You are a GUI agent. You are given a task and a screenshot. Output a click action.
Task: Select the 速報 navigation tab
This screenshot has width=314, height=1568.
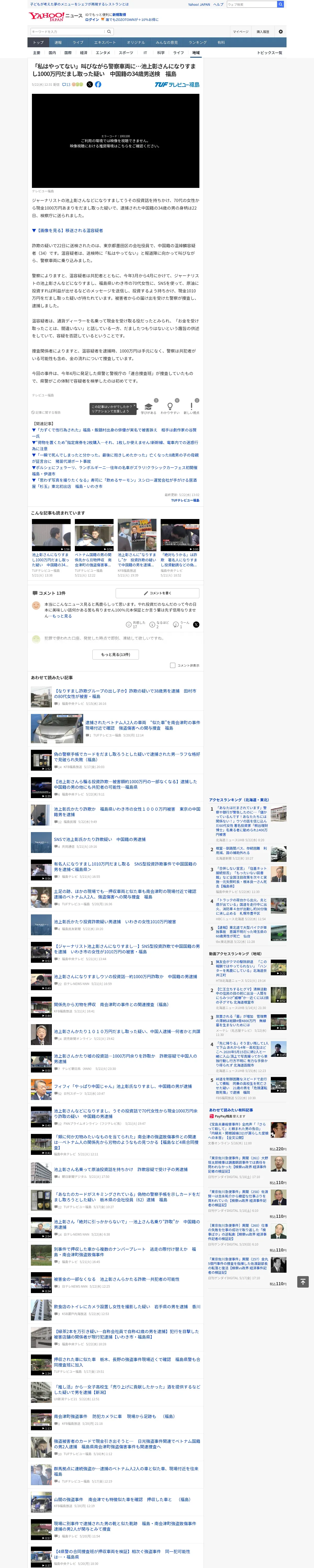tap(58, 43)
